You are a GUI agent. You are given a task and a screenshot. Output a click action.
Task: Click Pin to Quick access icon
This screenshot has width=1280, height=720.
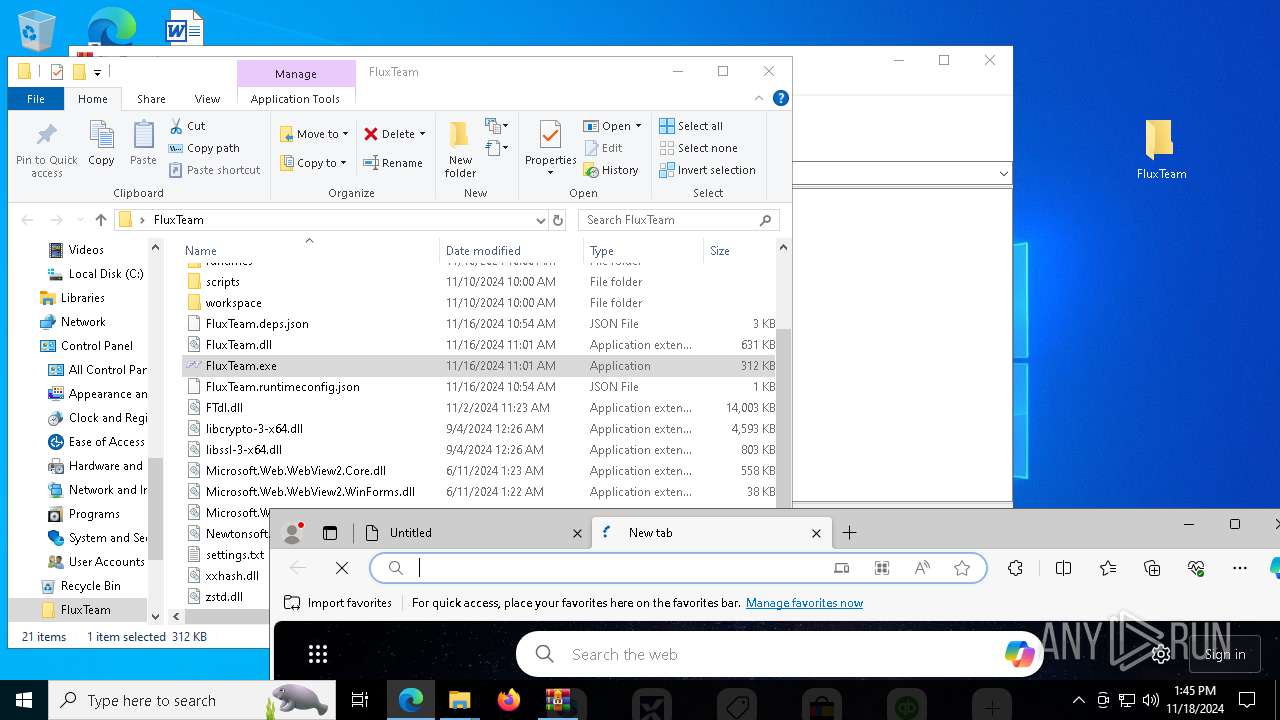[46, 150]
